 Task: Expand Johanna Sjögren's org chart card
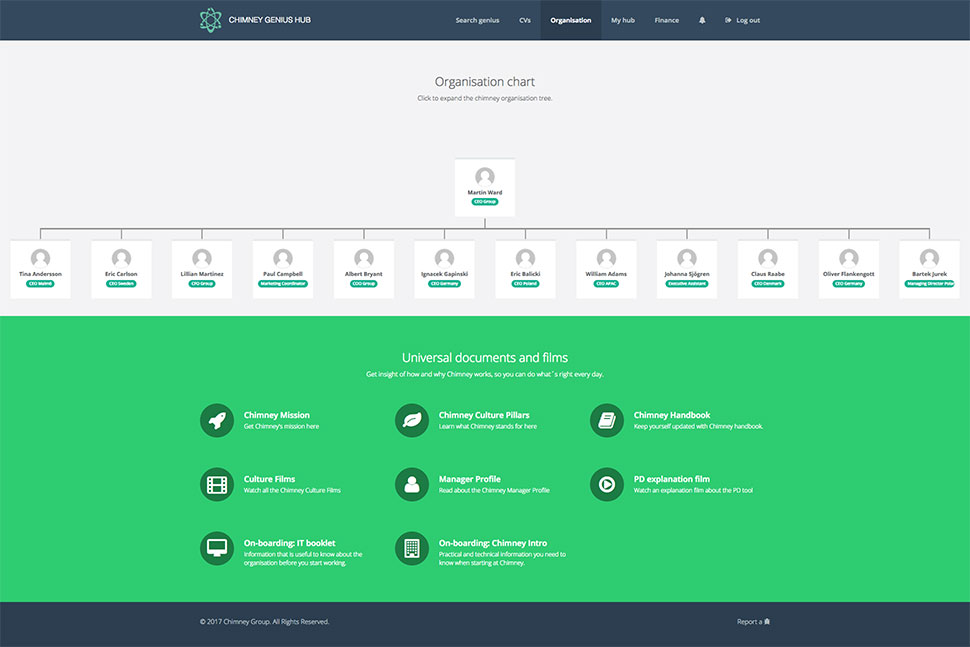point(687,268)
